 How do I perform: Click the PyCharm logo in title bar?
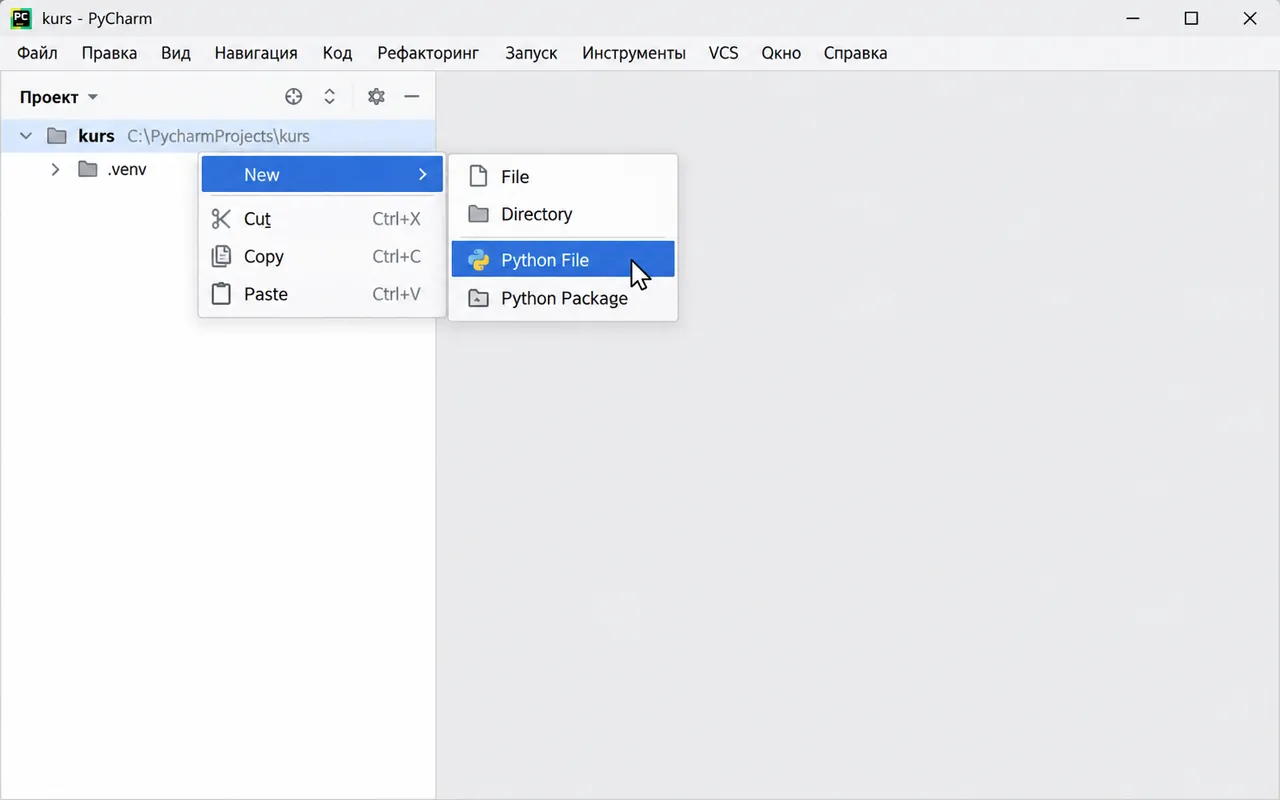pyautogui.click(x=20, y=18)
